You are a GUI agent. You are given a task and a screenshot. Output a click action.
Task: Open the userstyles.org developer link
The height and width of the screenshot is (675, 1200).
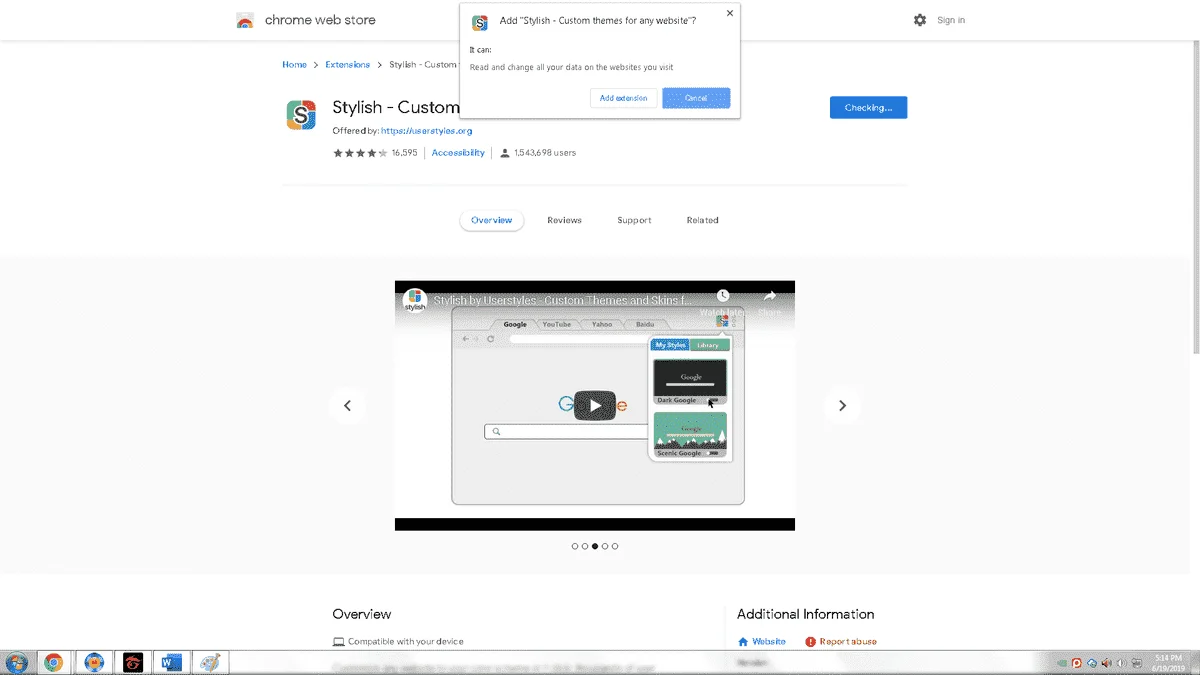(x=426, y=131)
